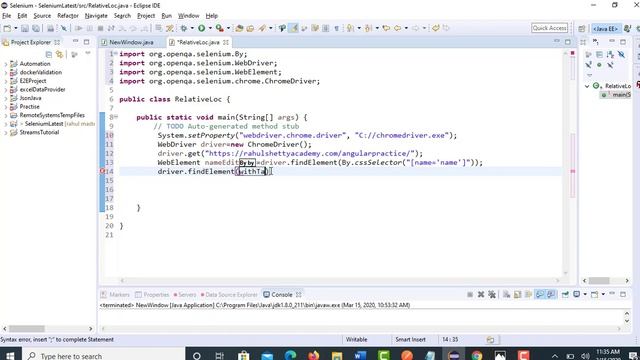Click the Debug bug icon

[x=184, y=28]
